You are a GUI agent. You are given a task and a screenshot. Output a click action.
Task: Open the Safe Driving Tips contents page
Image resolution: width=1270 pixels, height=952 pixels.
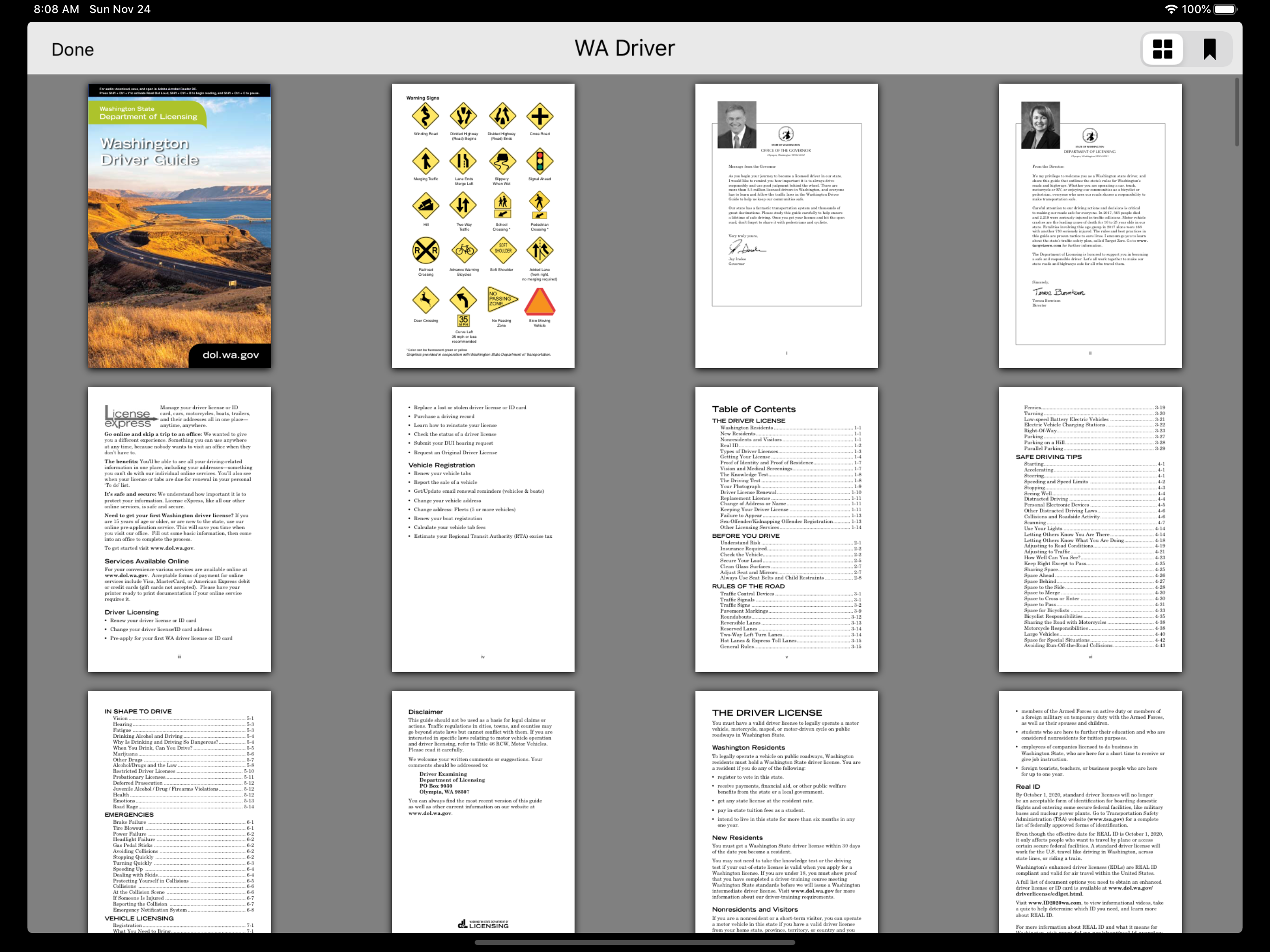tap(1090, 529)
